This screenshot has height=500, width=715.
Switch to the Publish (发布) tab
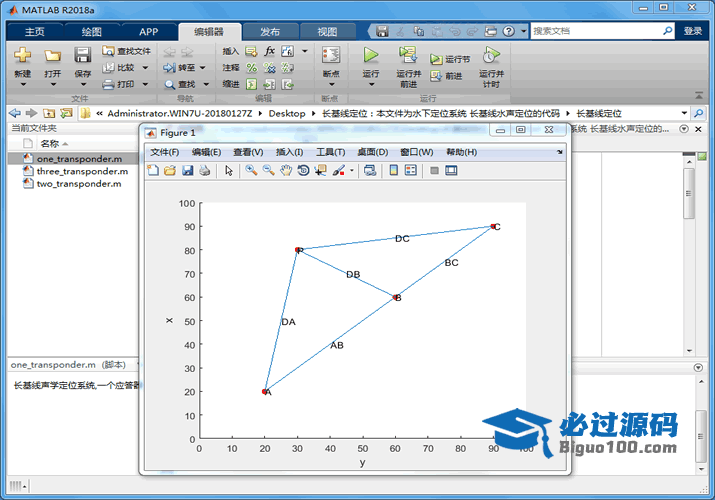click(x=270, y=31)
